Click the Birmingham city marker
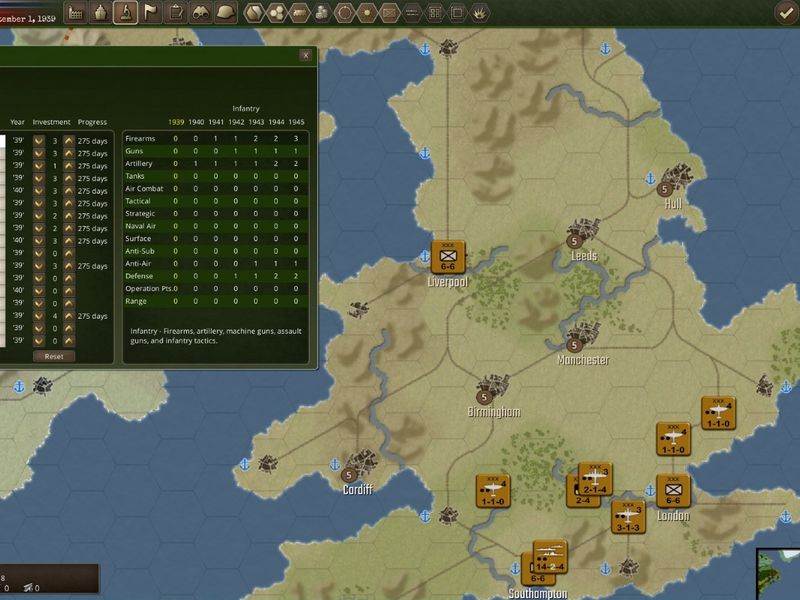 [484, 396]
